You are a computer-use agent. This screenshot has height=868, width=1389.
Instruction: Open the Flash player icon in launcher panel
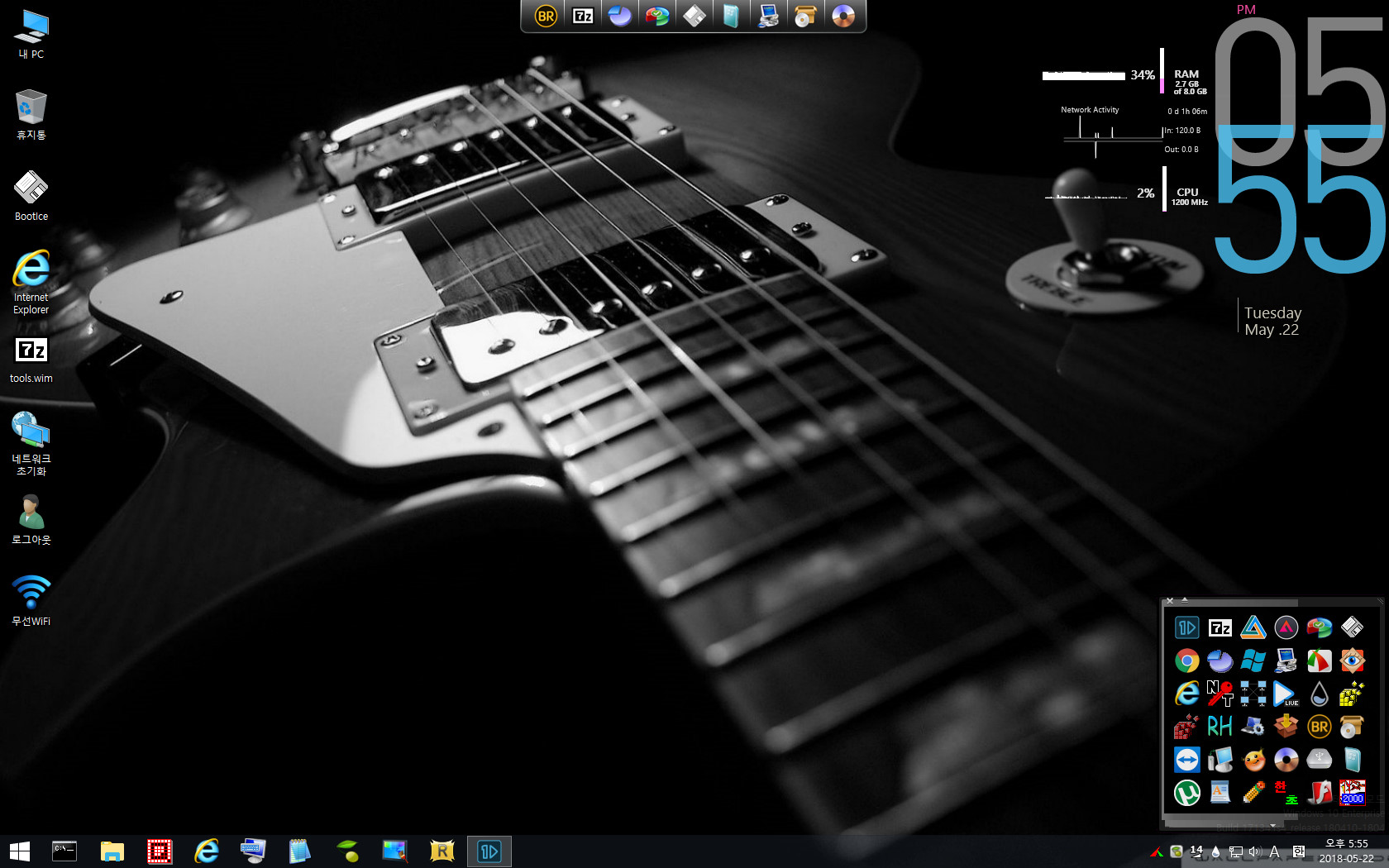coord(1320,793)
